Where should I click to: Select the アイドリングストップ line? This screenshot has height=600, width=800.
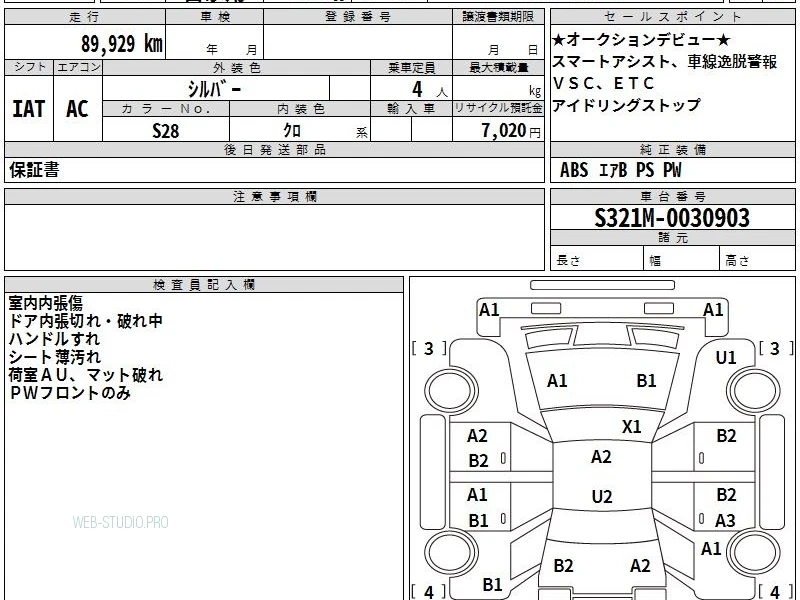(627, 105)
